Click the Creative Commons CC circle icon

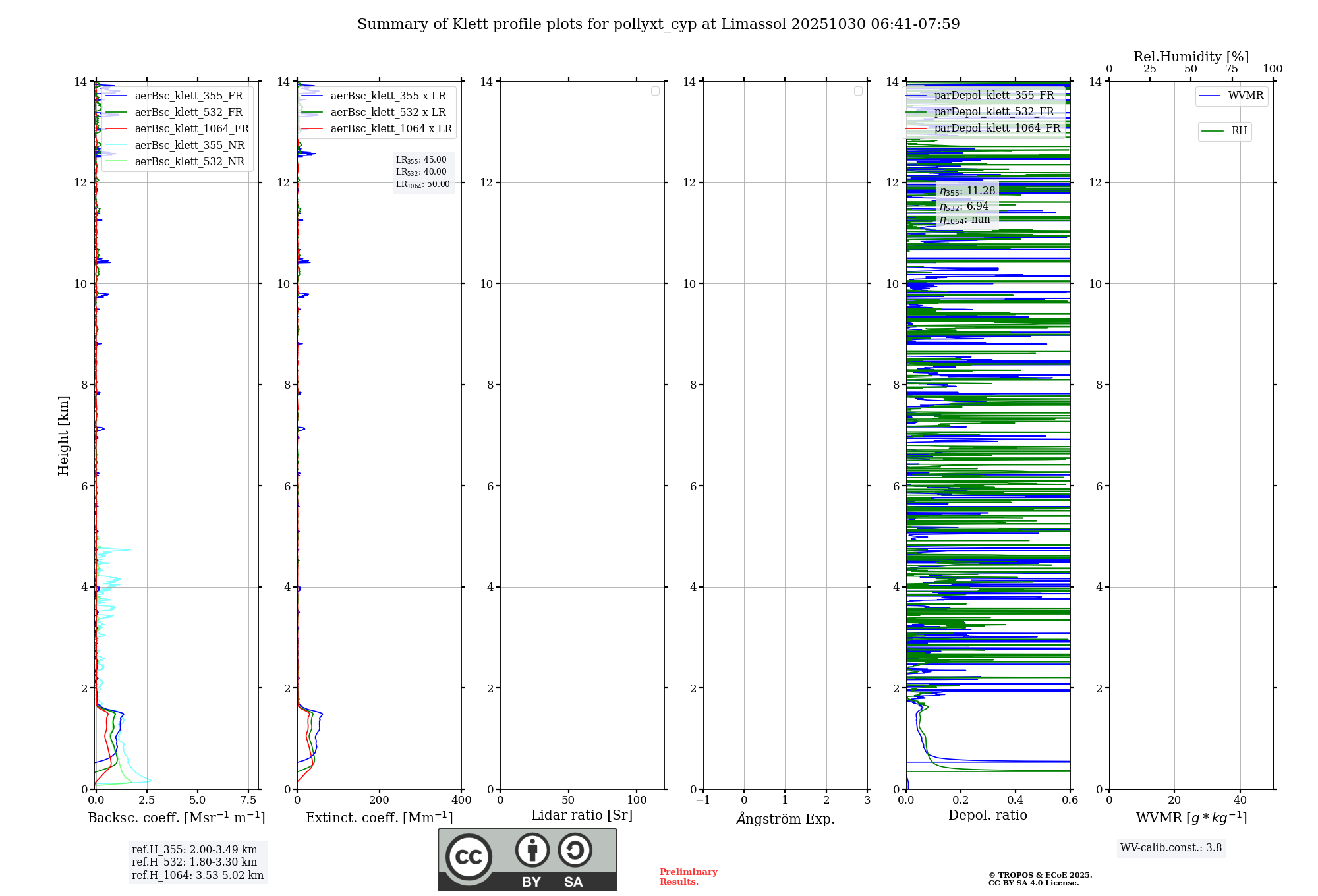469,856
